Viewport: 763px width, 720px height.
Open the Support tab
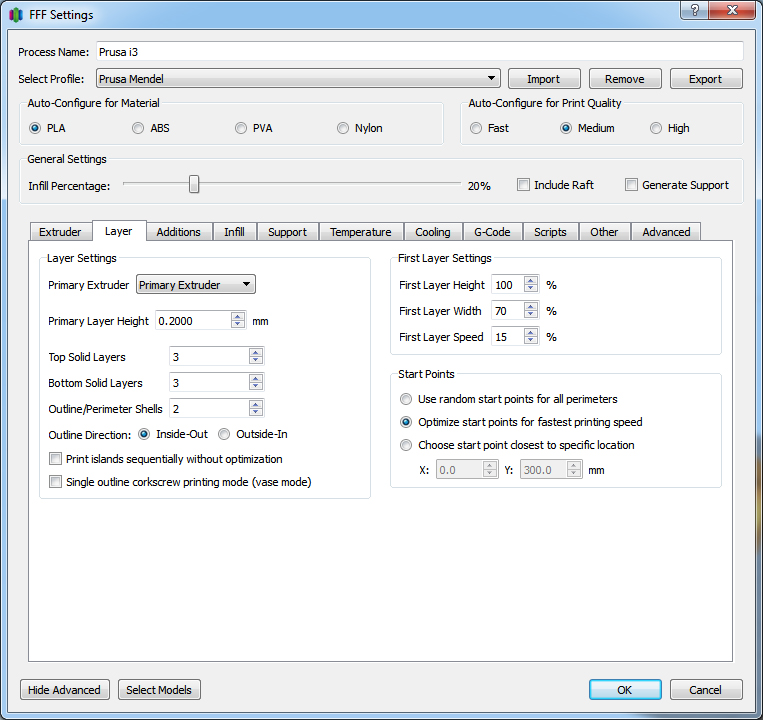pos(288,232)
